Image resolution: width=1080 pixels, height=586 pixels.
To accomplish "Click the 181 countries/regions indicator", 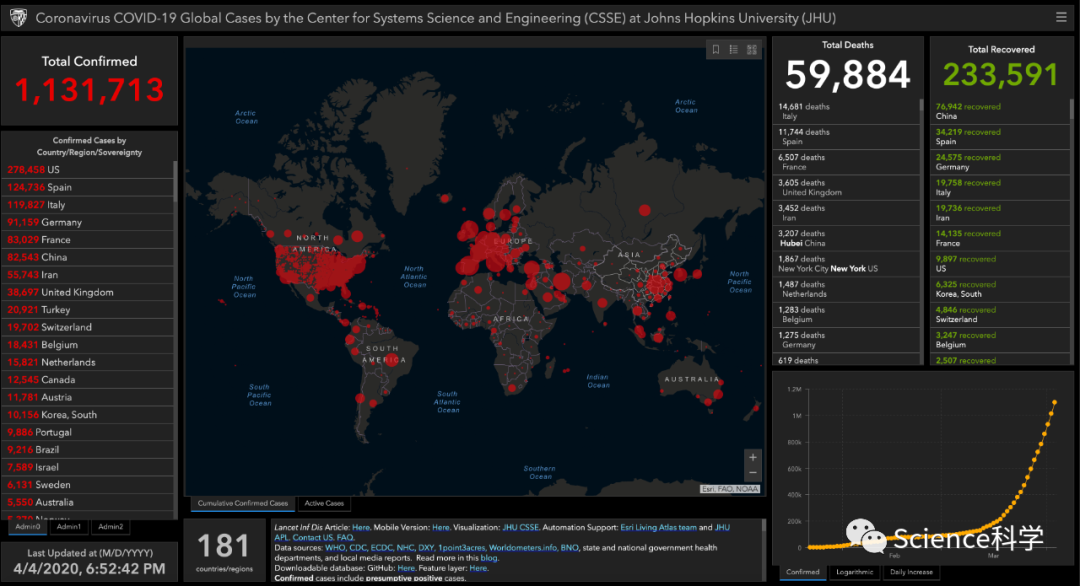I will click(x=224, y=551).
